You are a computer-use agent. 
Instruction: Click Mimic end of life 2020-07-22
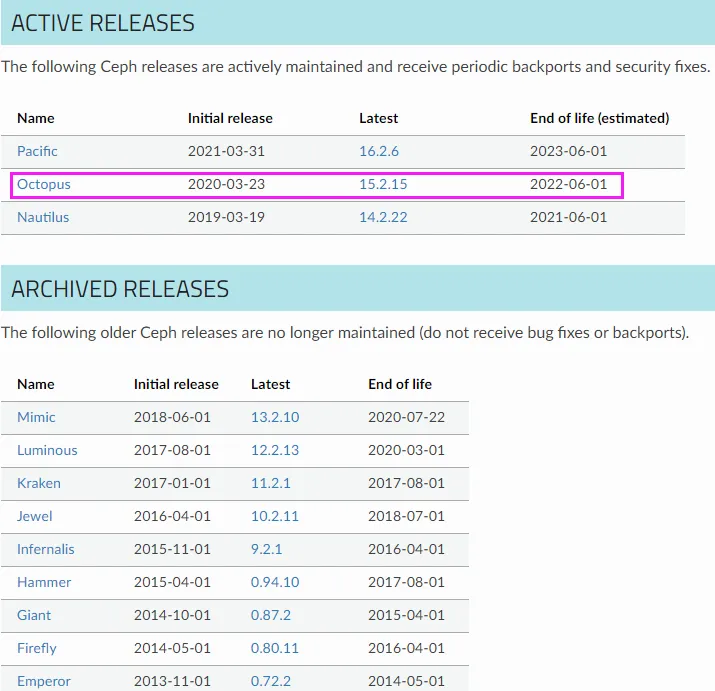coord(406,417)
